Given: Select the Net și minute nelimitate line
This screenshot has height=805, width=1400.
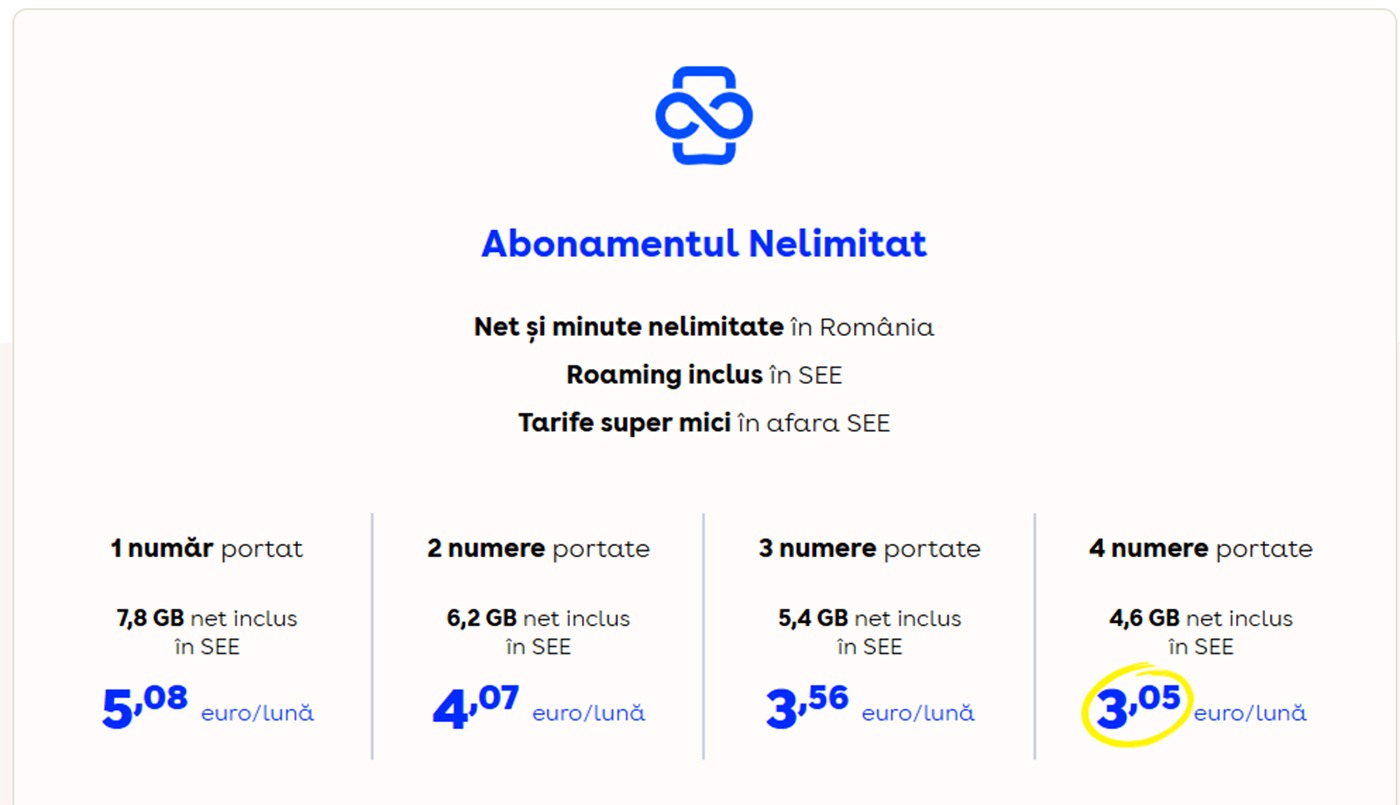Looking at the screenshot, I should tap(704, 327).
